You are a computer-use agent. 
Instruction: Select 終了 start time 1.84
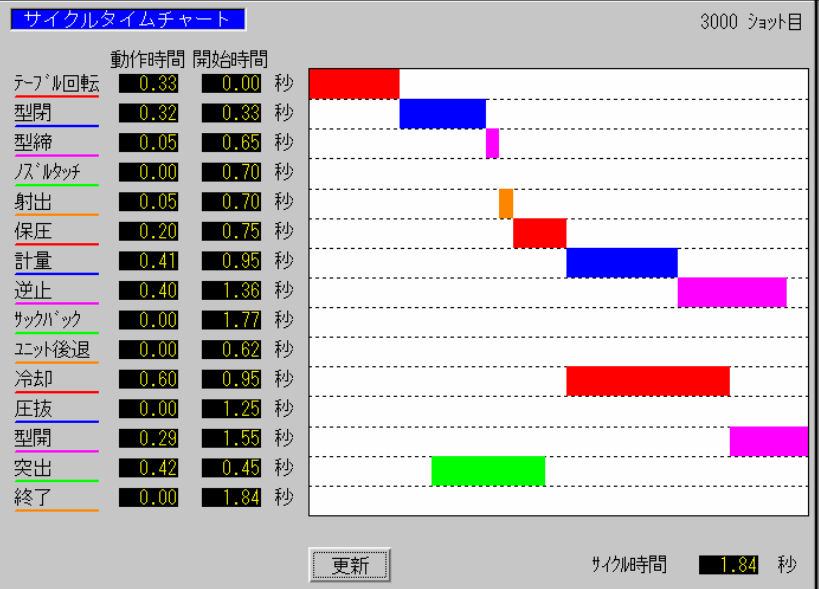point(231,497)
